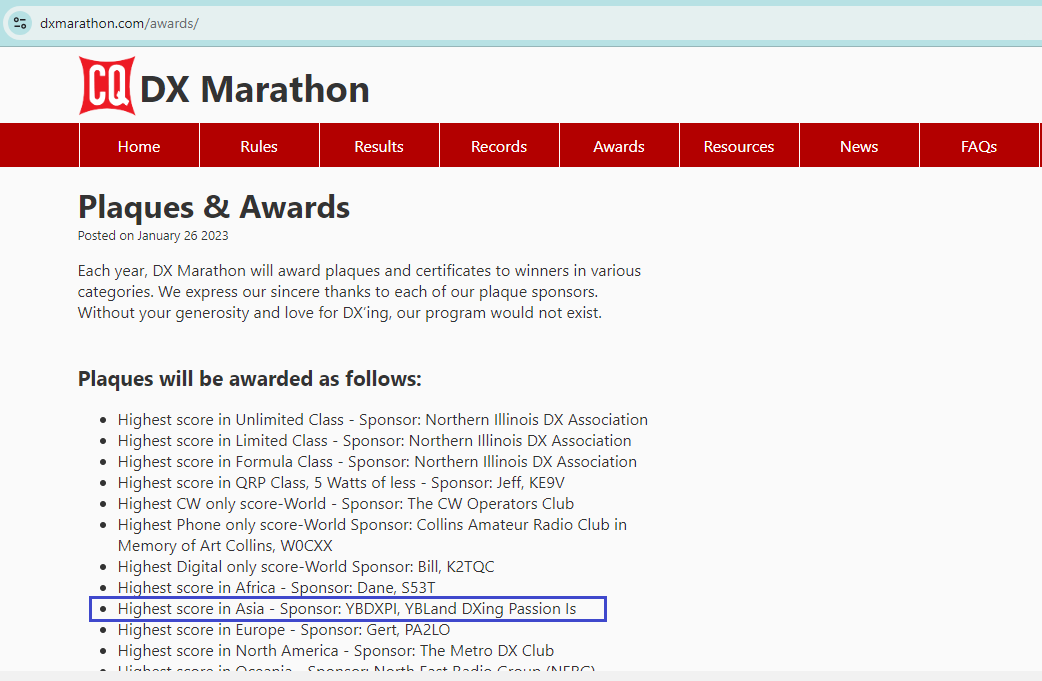This screenshot has width=1042, height=681.
Task: Click the Highest Phone only score-World line
Action: 372,535
